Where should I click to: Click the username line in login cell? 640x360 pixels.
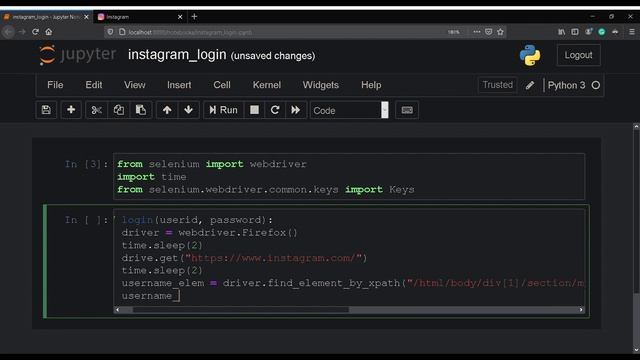(151, 296)
